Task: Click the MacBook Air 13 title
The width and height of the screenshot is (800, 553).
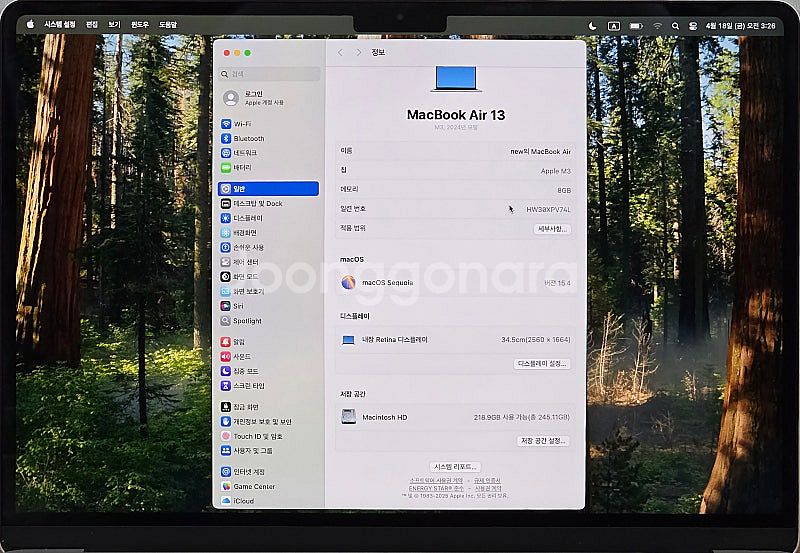Action: click(x=456, y=115)
